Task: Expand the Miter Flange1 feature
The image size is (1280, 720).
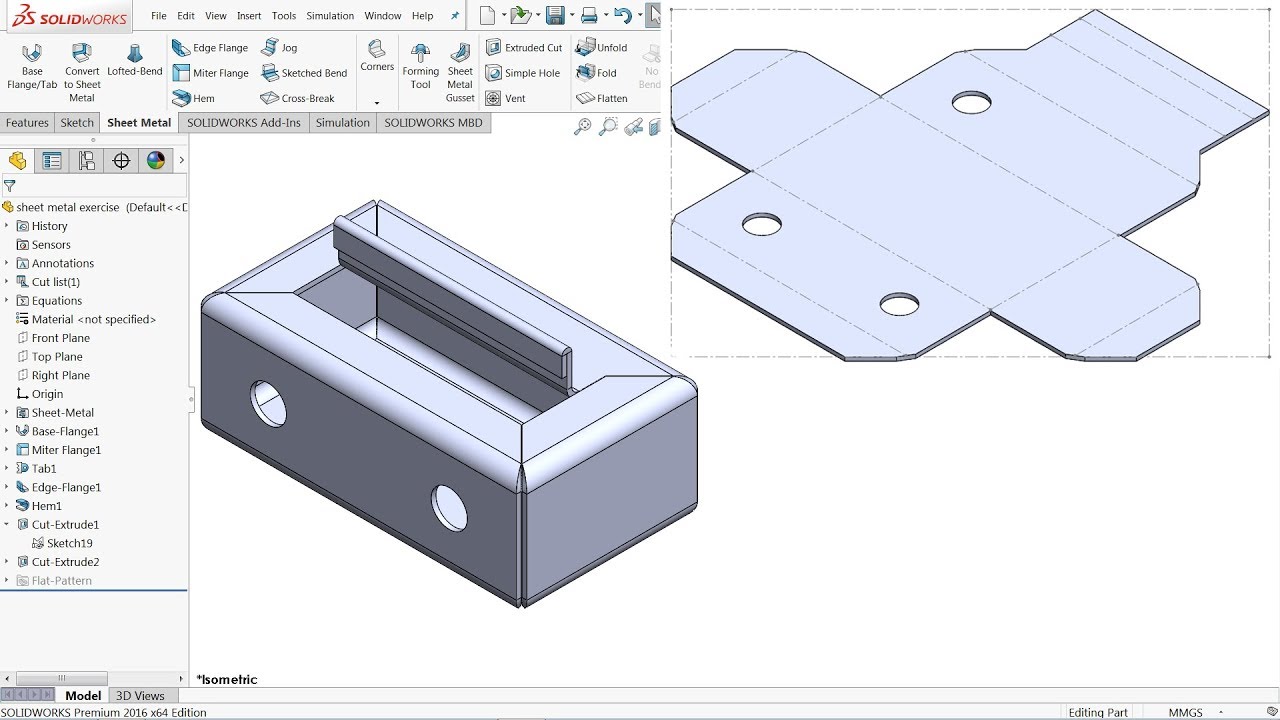Action: click(7, 450)
